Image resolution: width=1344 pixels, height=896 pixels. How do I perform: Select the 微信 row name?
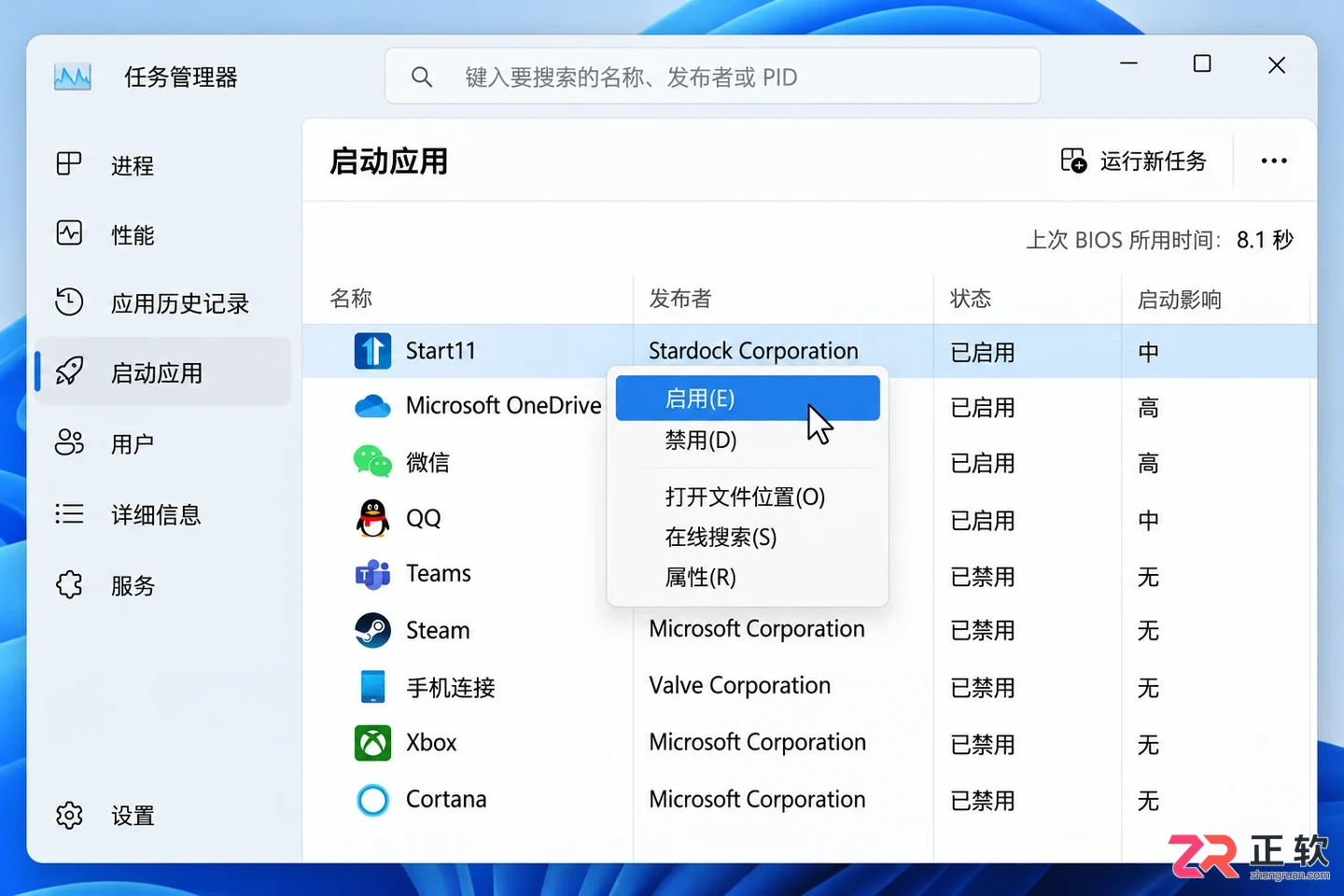(427, 462)
